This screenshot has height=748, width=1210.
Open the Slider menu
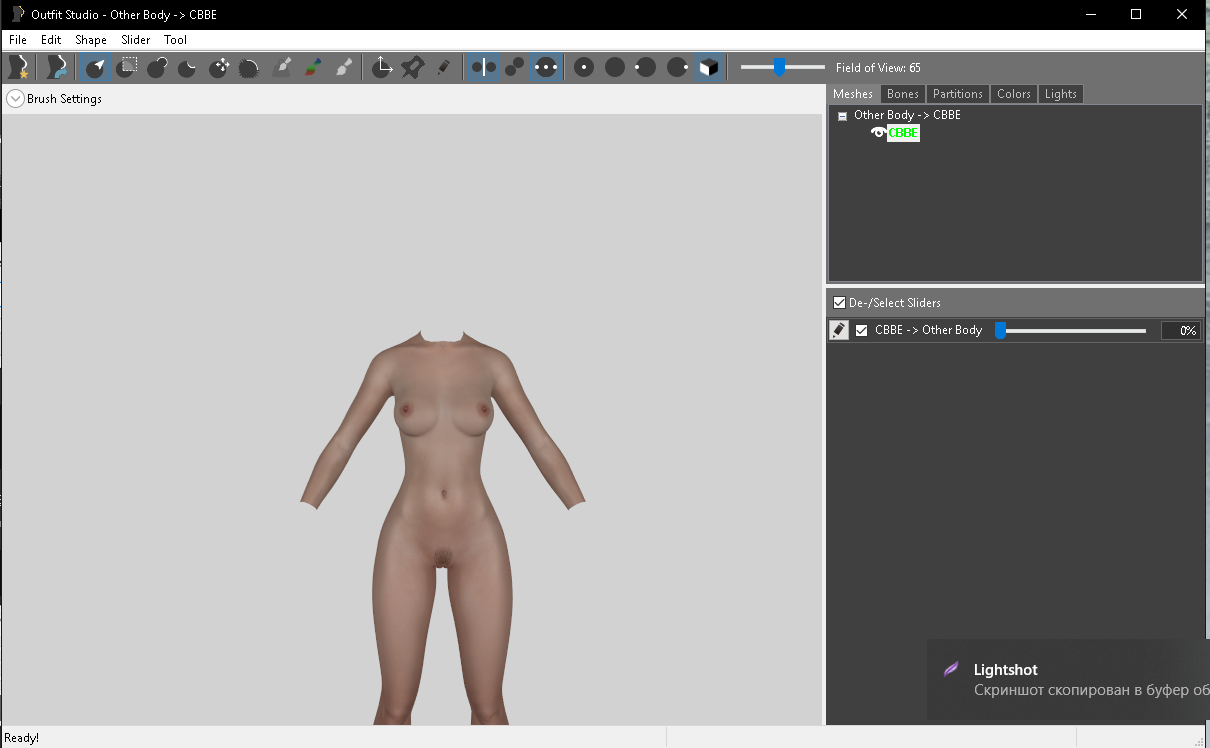pyautogui.click(x=135, y=40)
